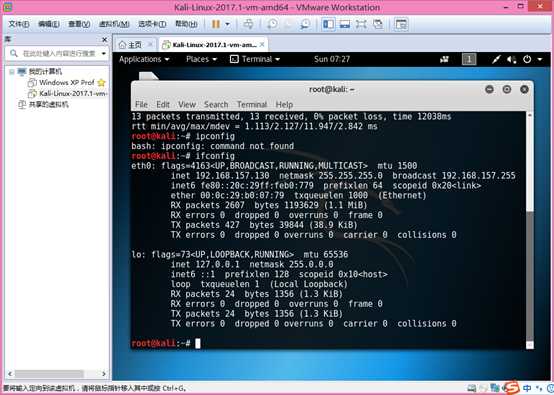Open the Kali Applications menu

(x=144, y=59)
